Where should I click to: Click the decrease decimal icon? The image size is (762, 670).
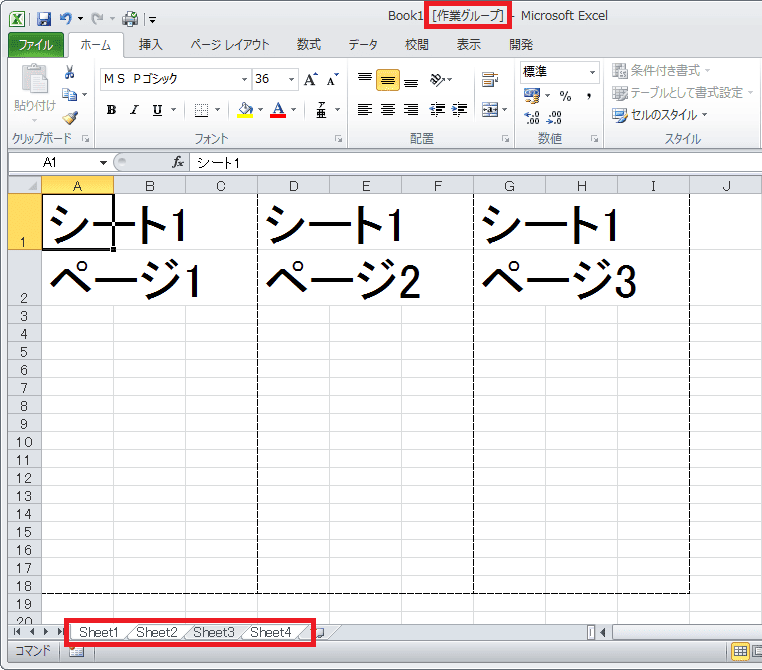(554, 117)
